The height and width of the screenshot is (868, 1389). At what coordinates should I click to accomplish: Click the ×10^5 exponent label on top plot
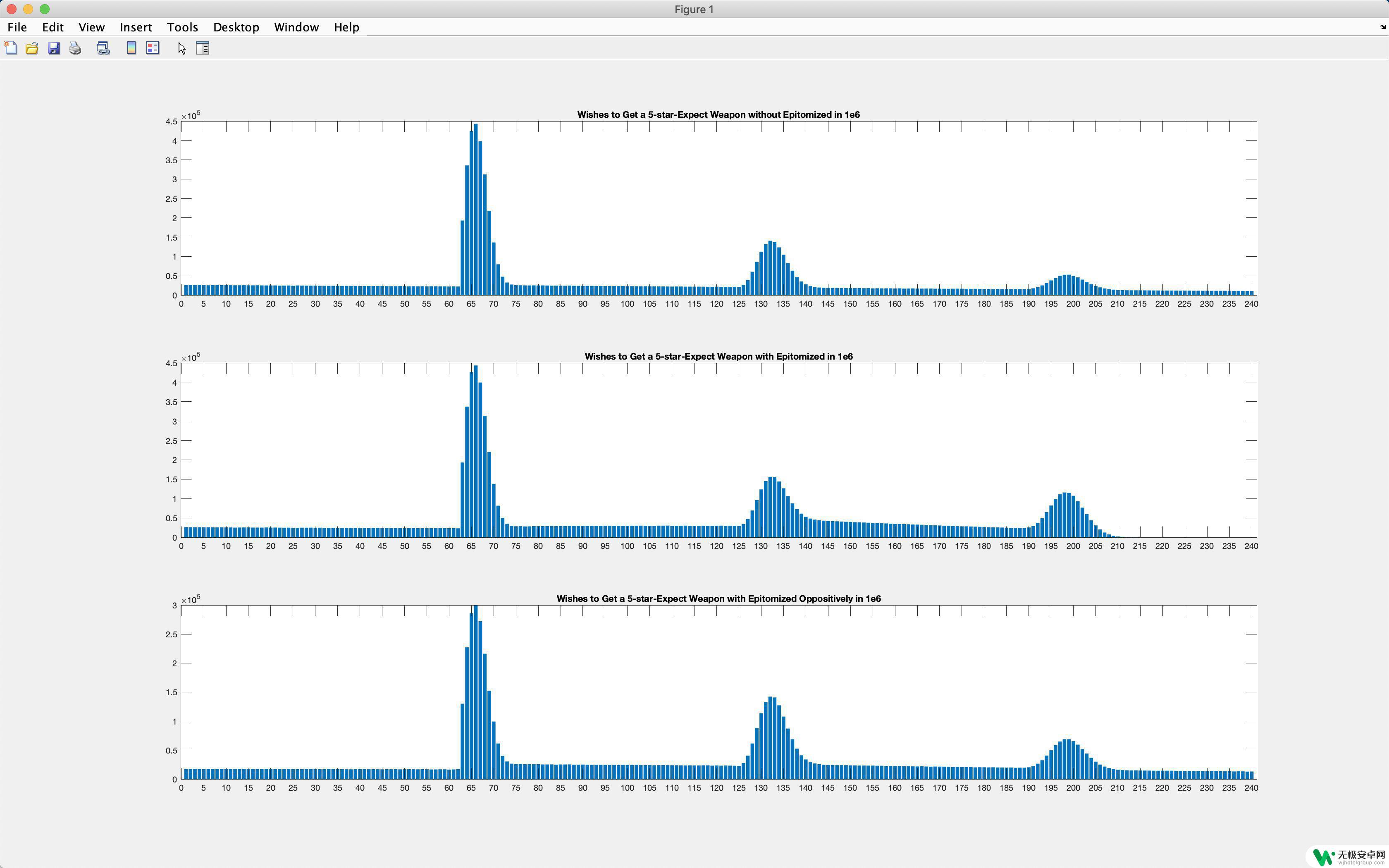click(x=191, y=115)
